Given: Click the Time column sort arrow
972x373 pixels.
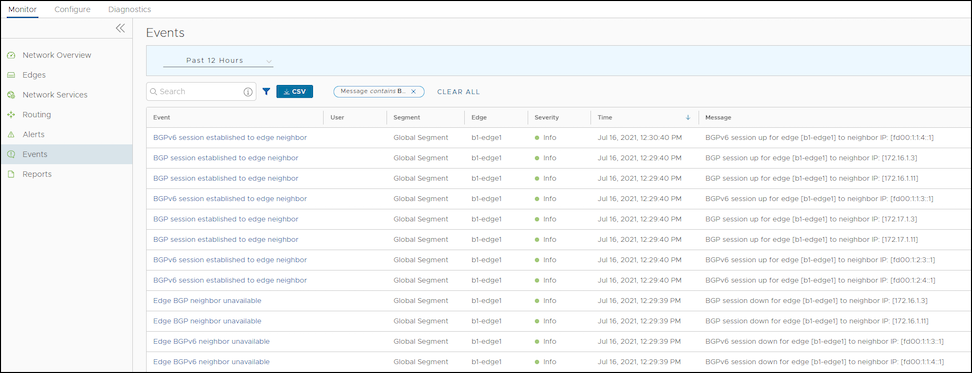Looking at the screenshot, I should click(x=688, y=117).
